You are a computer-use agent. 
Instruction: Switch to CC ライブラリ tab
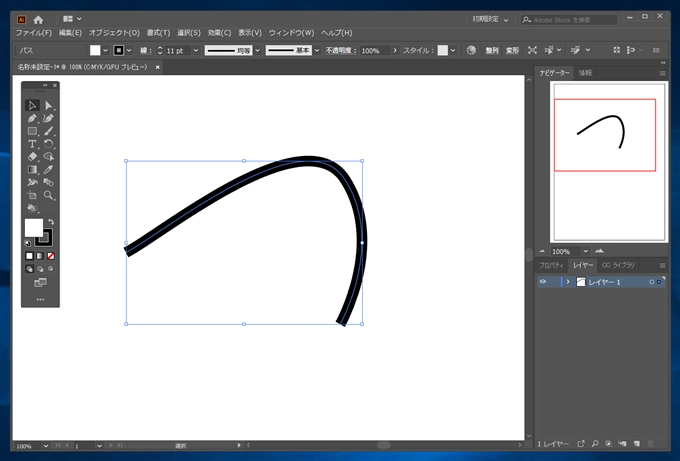(x=618, y=265)
